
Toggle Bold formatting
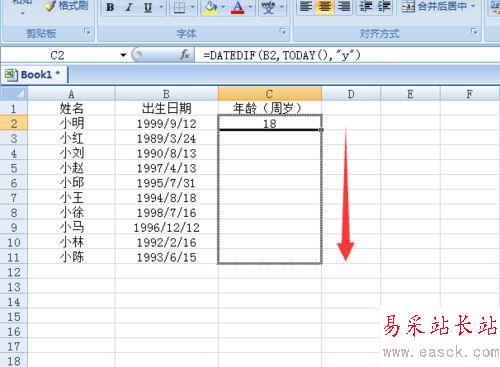(x=110, y=7)
